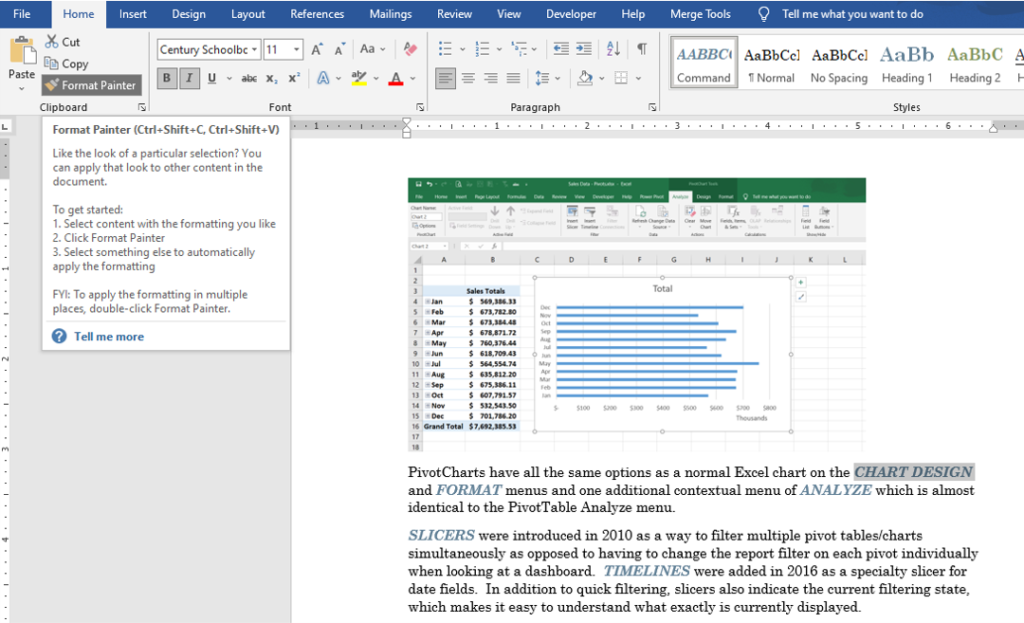Apply subscript formatting
1024x623 pixels.
(272, 78)
